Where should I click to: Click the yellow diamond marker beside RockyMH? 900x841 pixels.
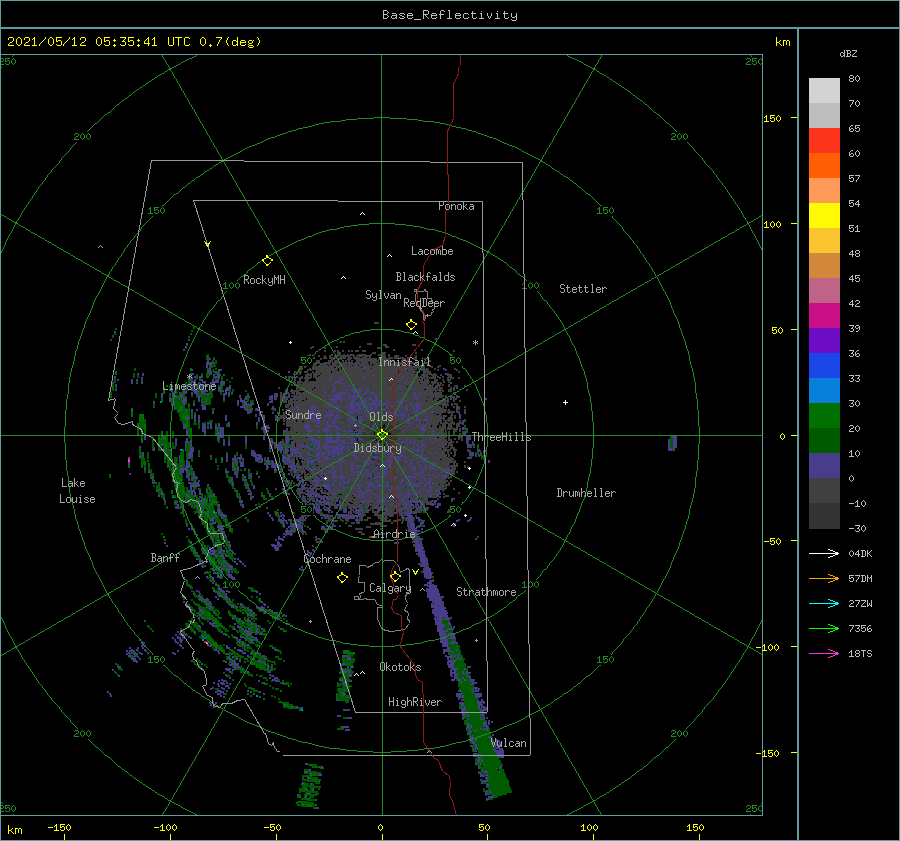(267, 261)
